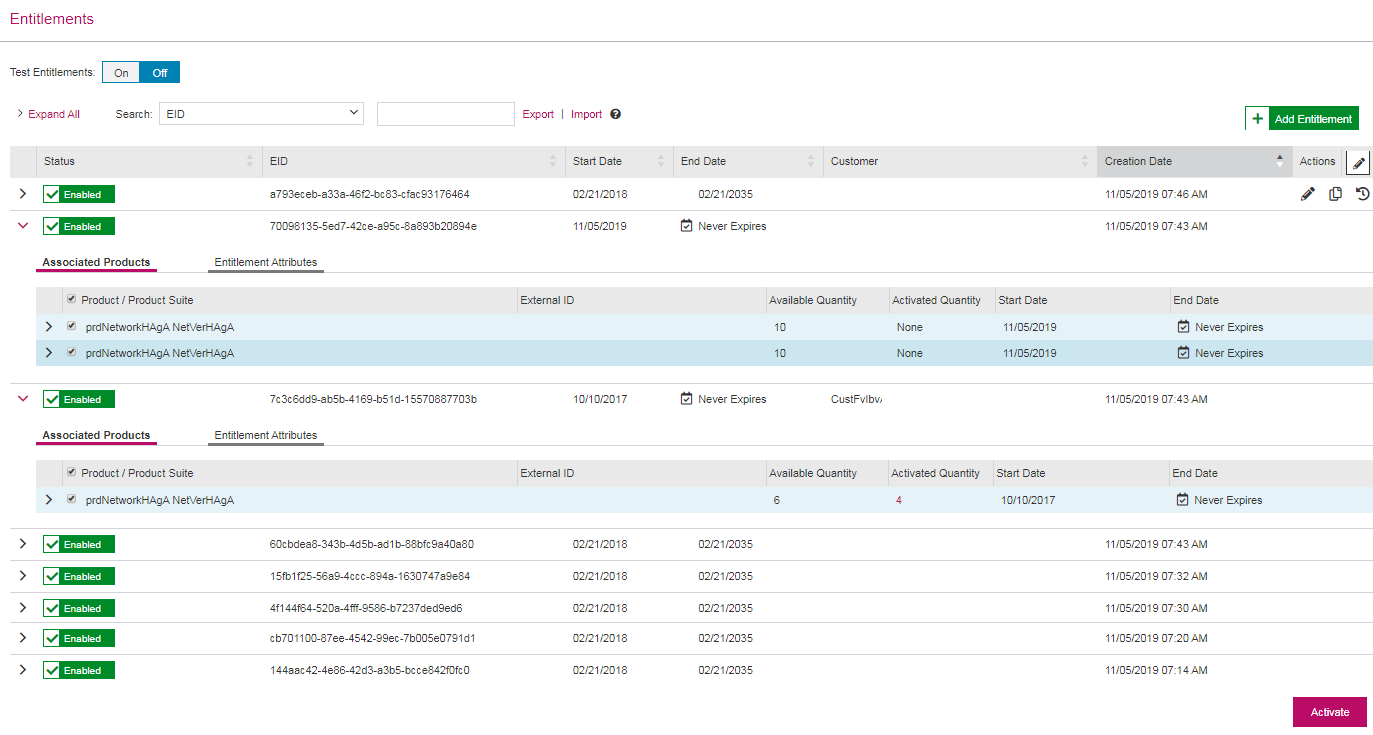
Task: Open the Search field EID dropdown
Action: click(261, 114)
